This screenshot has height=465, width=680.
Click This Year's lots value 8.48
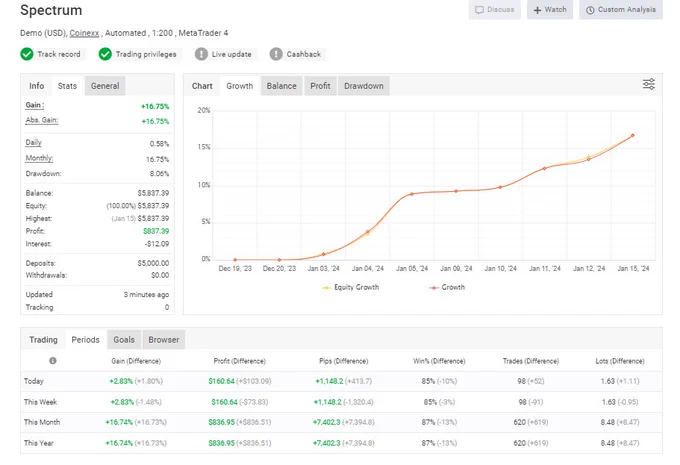(607, 443)
